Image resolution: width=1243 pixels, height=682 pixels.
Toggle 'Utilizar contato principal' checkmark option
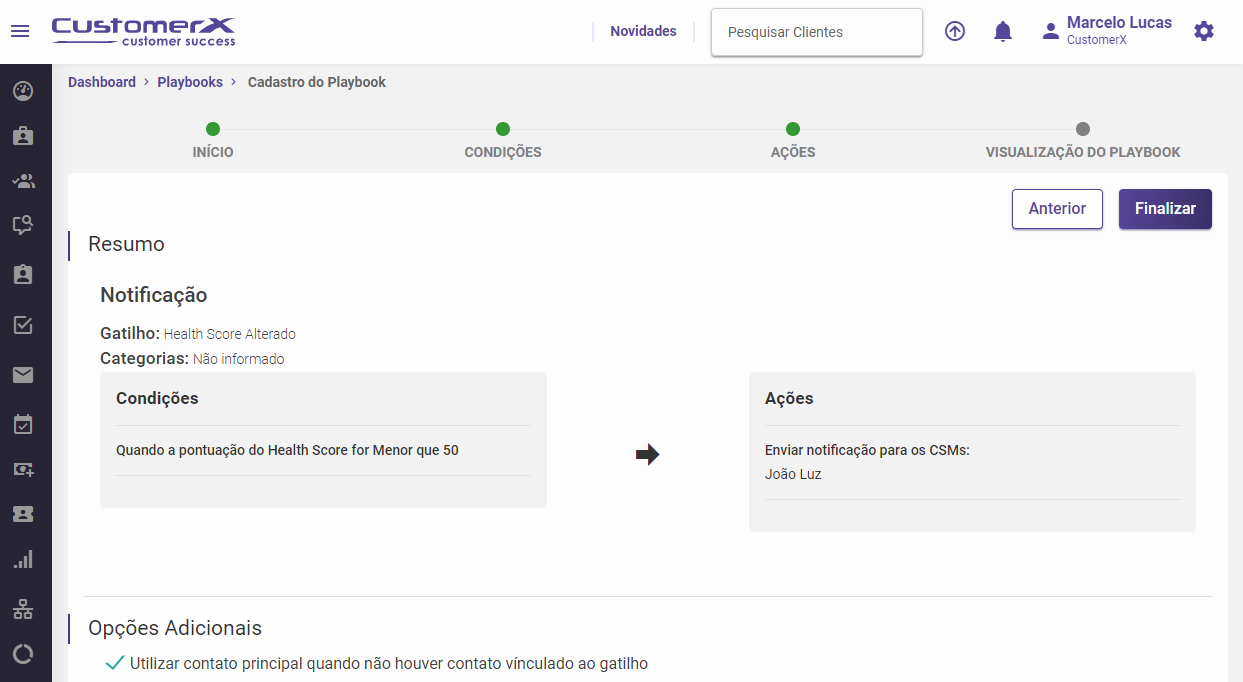(x=115, y=663)
